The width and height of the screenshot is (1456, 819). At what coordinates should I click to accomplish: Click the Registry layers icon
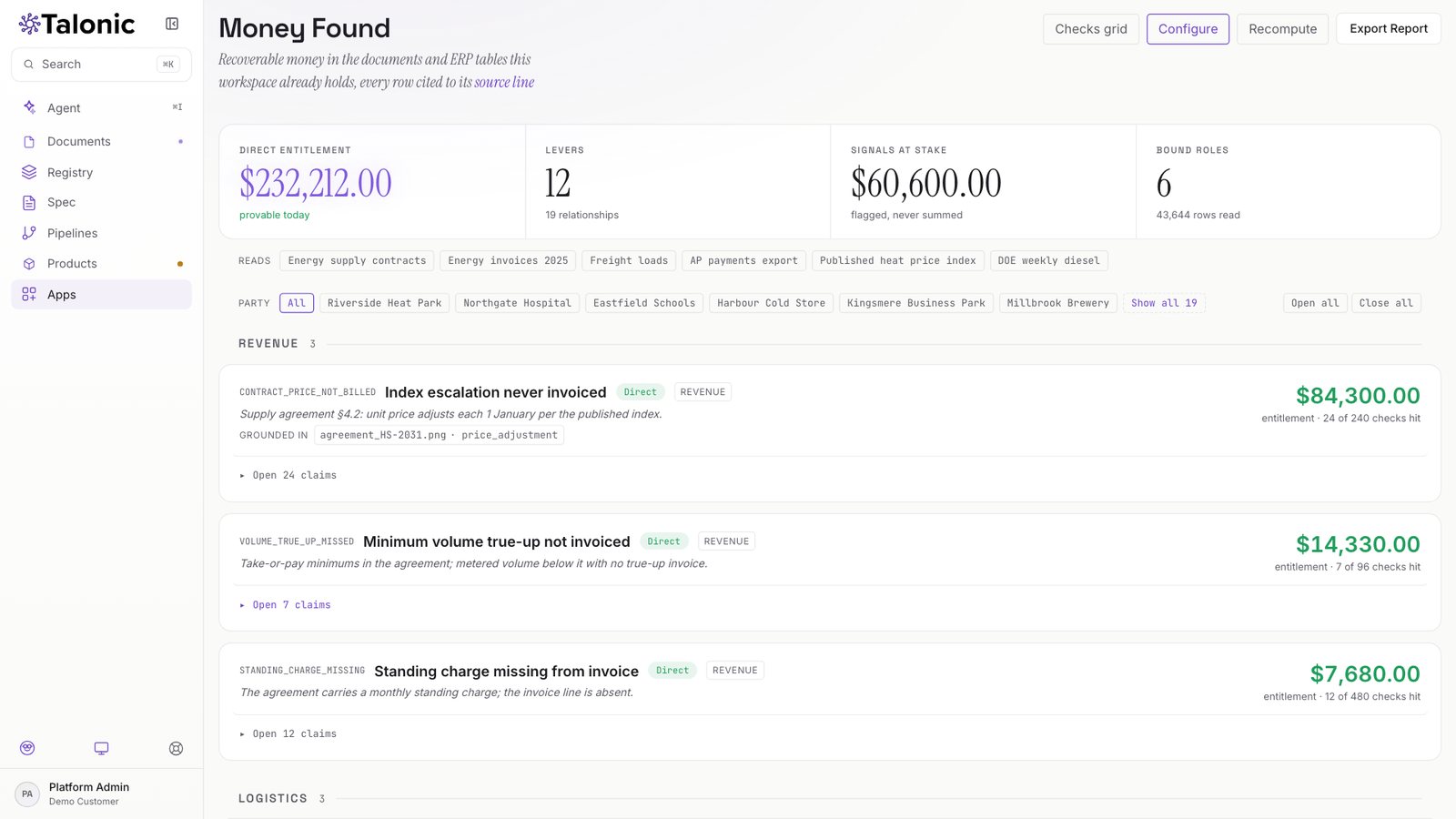point(29,172)
